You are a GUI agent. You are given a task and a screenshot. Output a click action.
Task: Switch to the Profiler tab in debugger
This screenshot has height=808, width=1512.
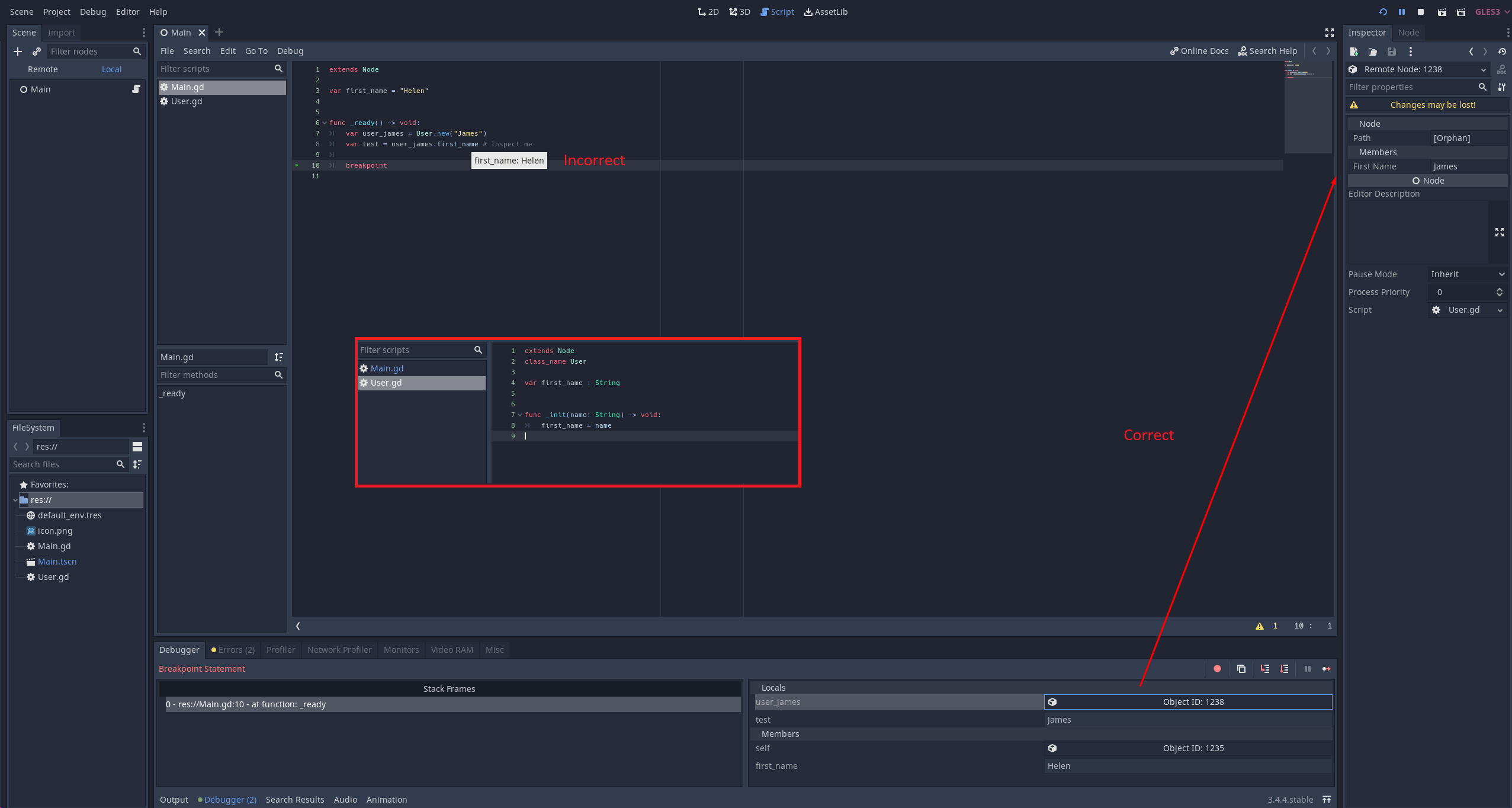(x=281, y=650)
